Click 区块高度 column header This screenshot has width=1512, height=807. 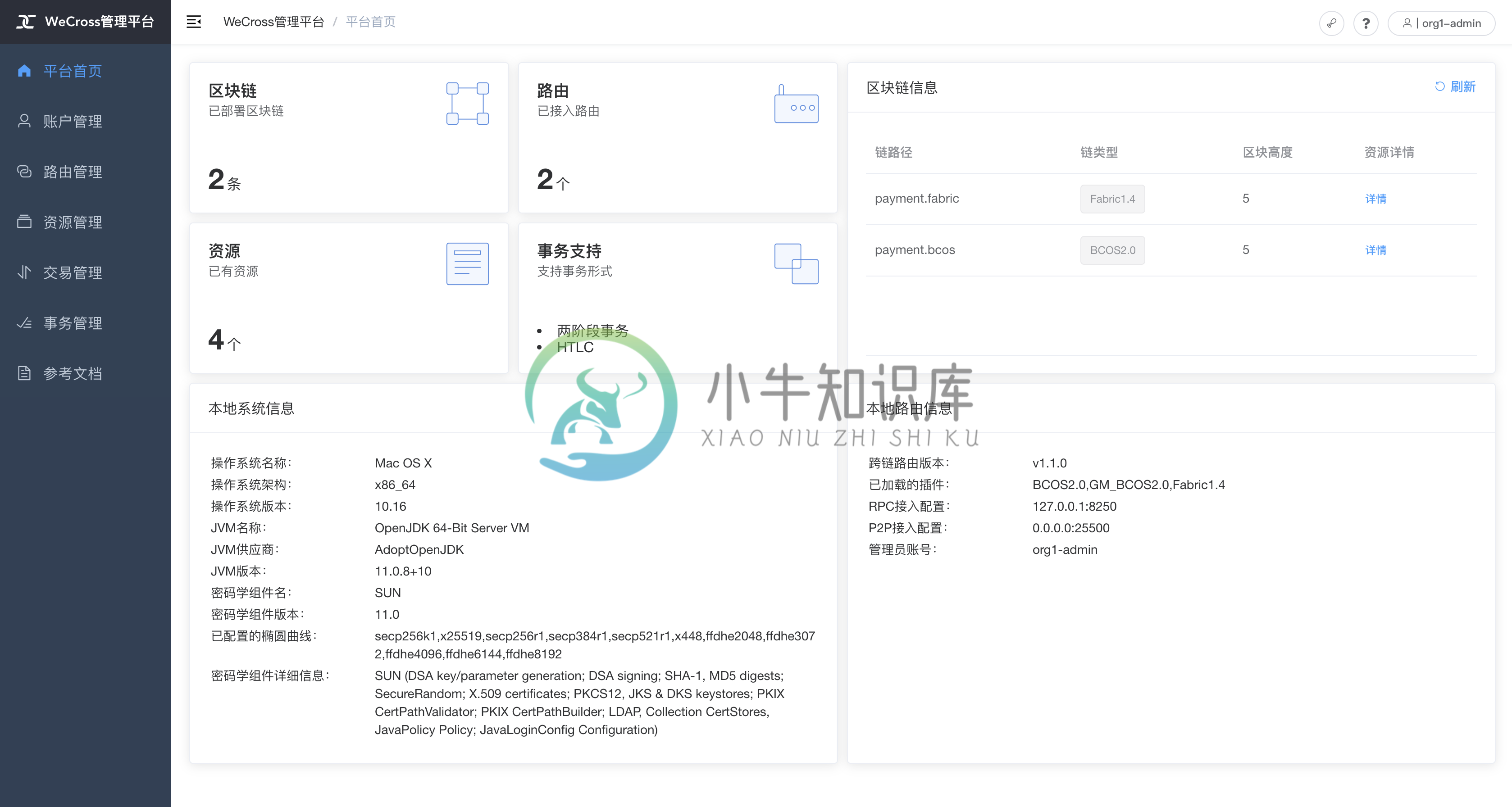click(1267, 153)
